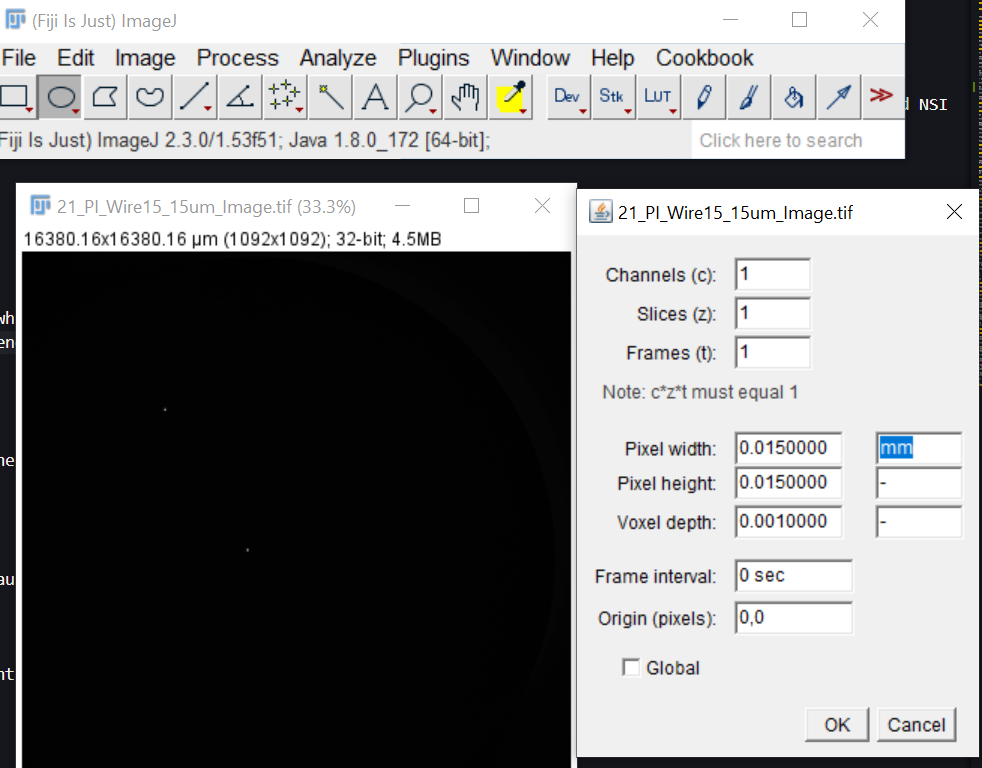
Task: Open the Dev developer menu tool
Action: click(x=568, y=97)
